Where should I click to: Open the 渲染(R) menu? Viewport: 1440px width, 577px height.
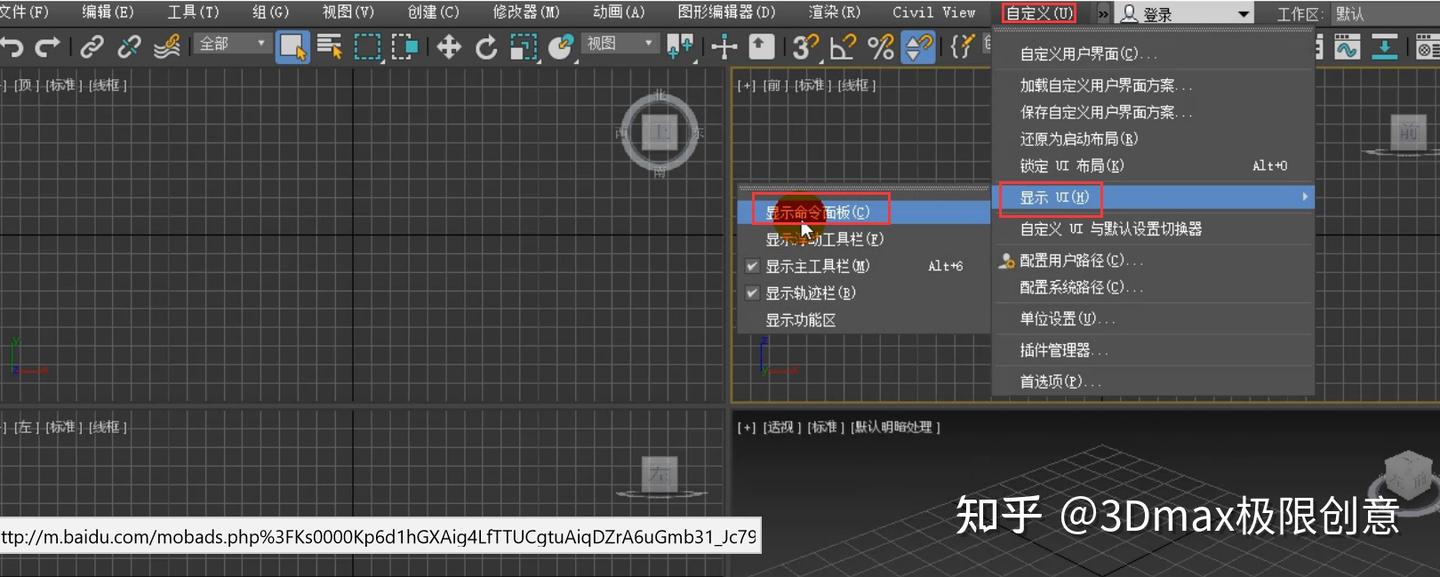834,13
